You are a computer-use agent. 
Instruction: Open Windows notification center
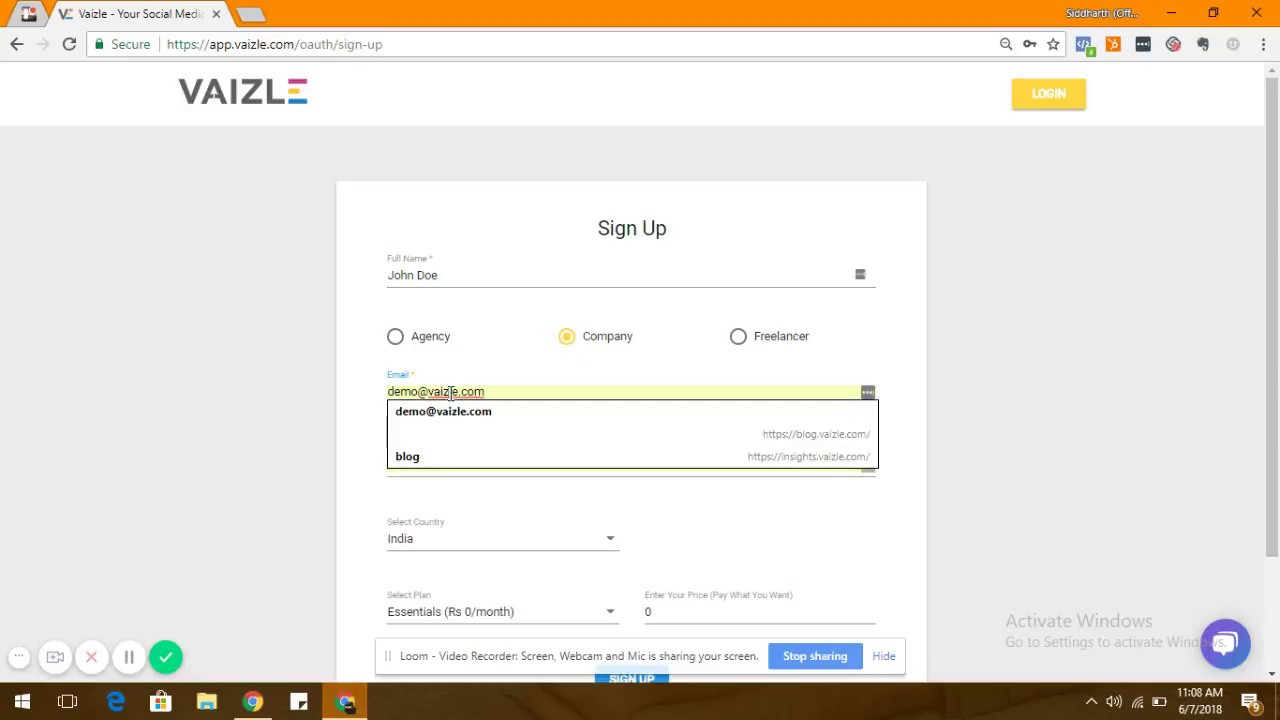coord(1250,702)
